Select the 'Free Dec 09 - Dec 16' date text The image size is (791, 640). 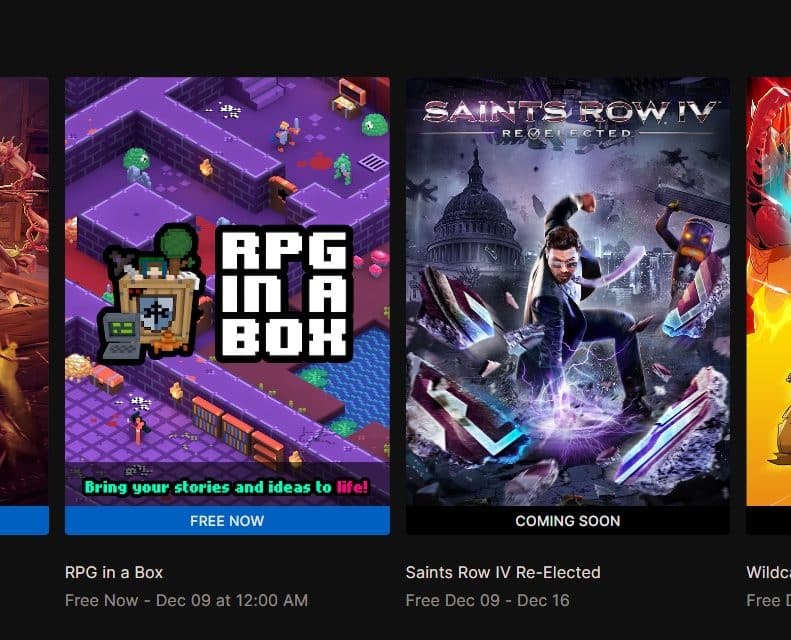(487, 600)
